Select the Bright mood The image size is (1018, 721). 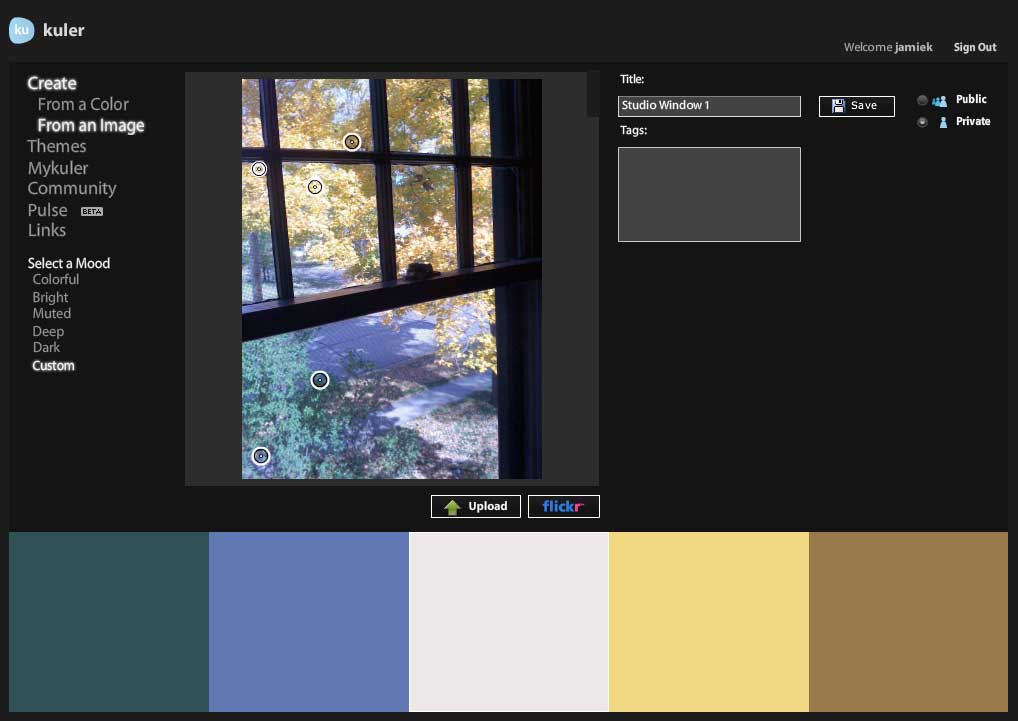(50, 298)
